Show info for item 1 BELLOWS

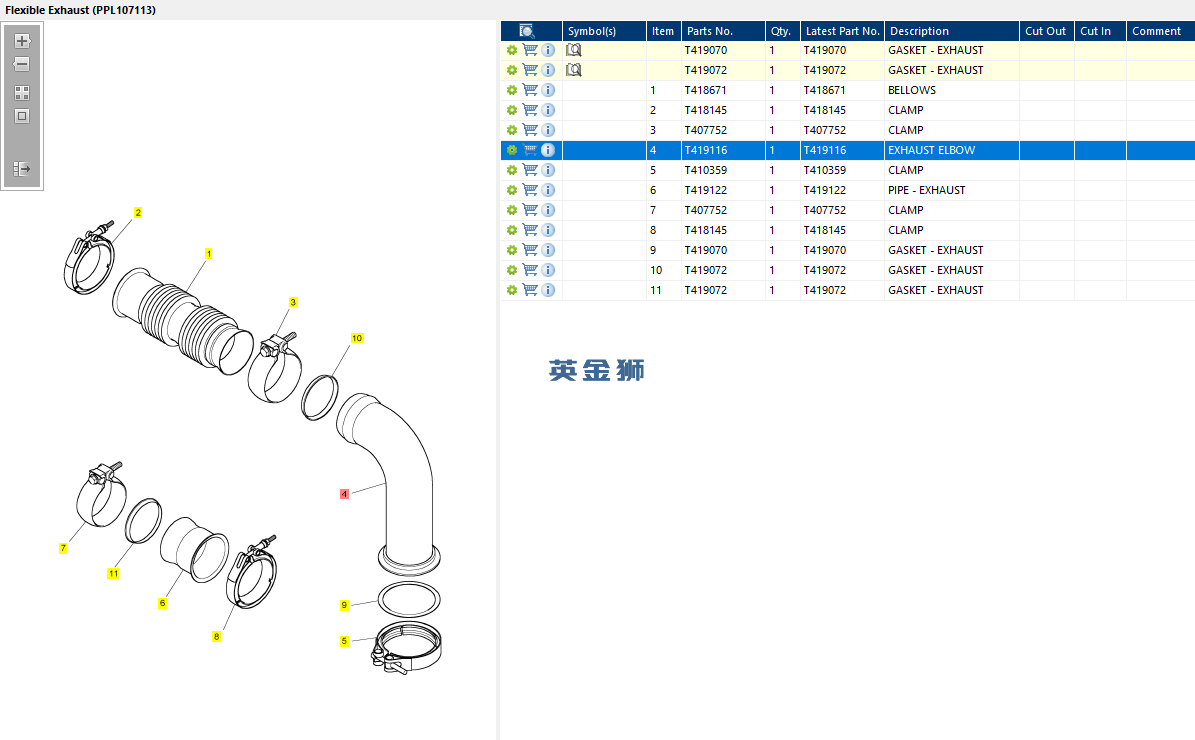[548, 90]
